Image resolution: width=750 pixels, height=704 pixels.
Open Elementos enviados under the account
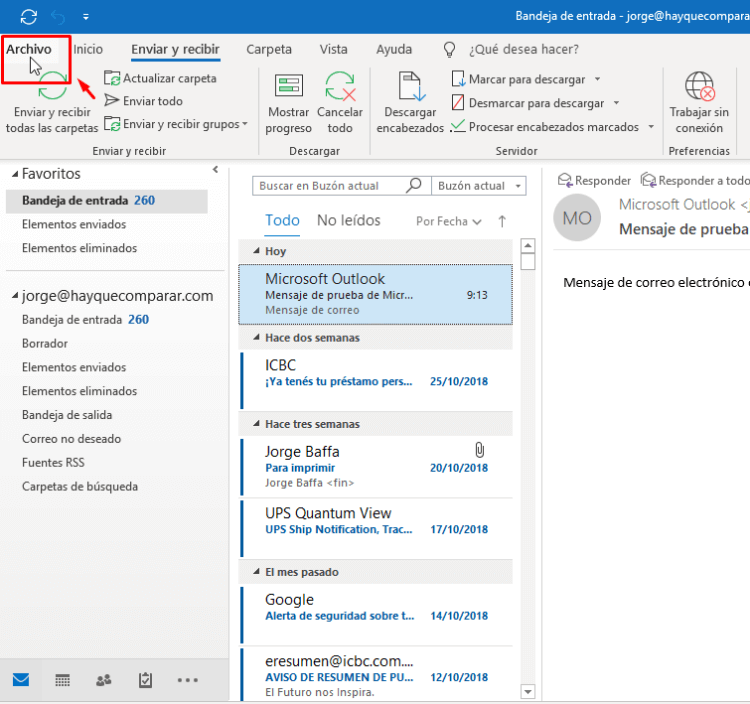pos(74,367)
